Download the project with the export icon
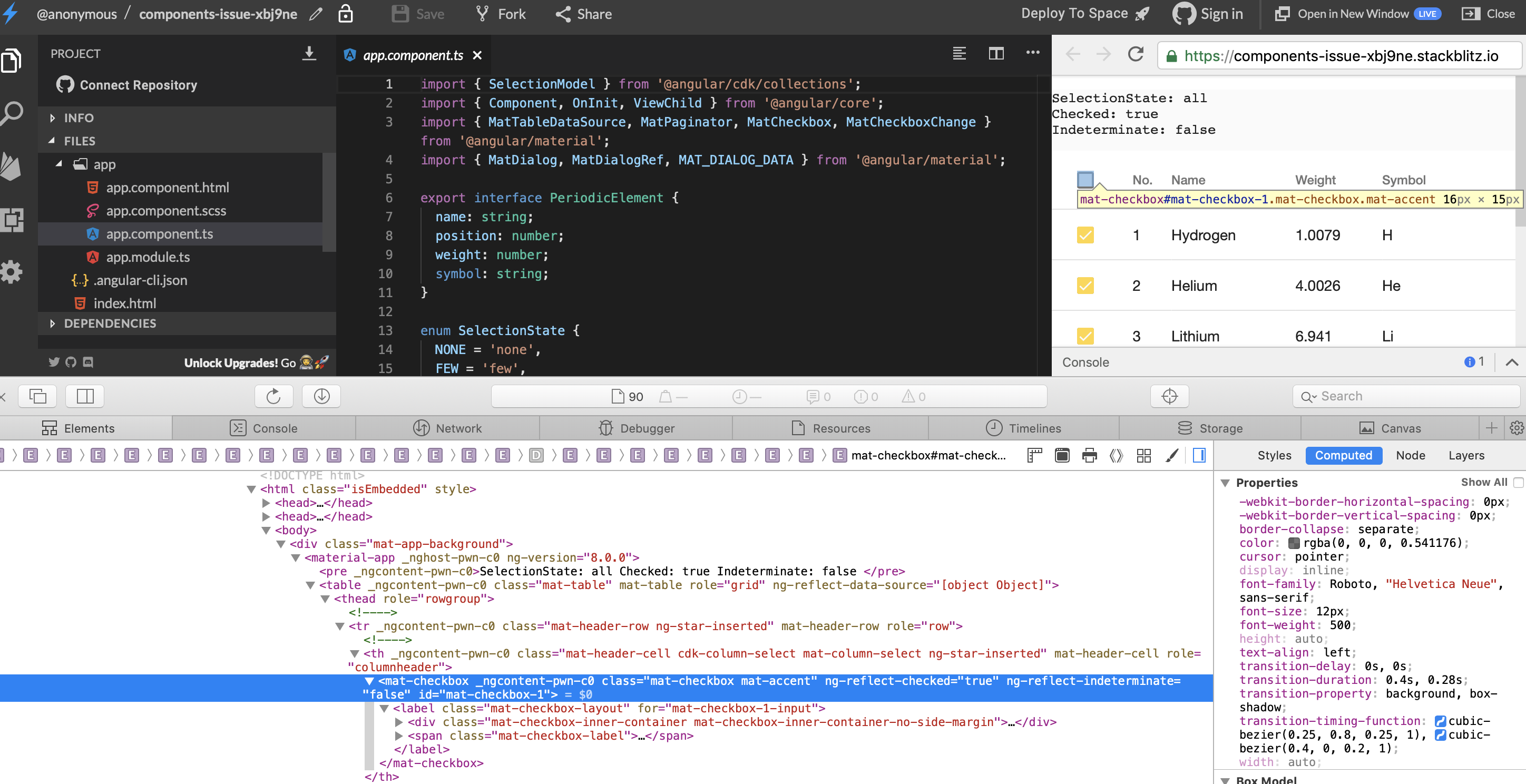The height and width of the screenshot is (784, 1526). coord(309,53)
